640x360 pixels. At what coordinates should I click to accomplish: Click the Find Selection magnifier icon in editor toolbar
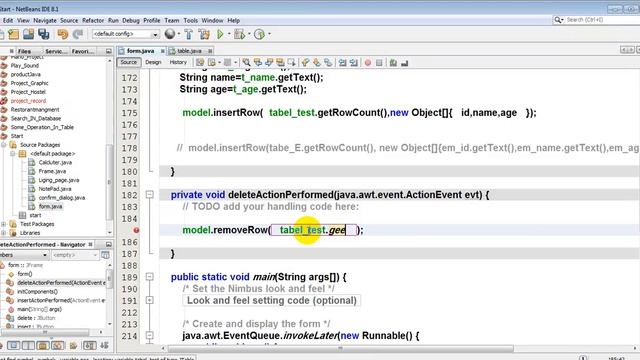(x=246, y=62)
